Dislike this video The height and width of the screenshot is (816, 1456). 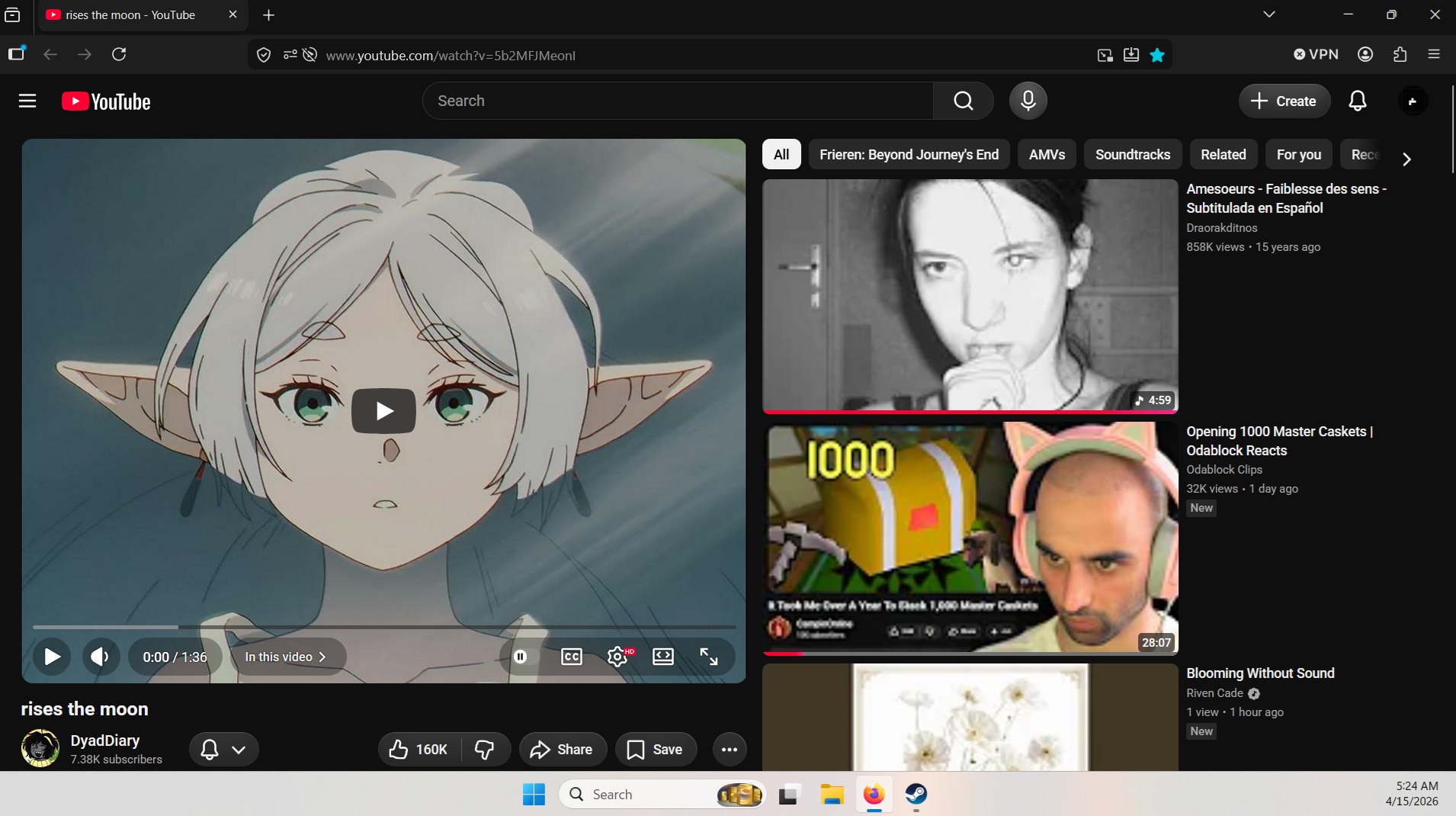coord(485,750)
